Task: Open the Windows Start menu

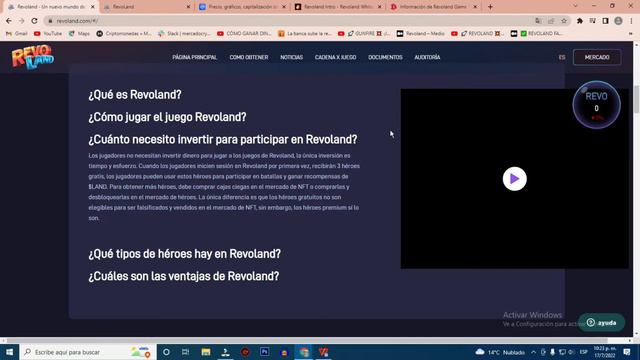Action: click(x=9, y=352)
